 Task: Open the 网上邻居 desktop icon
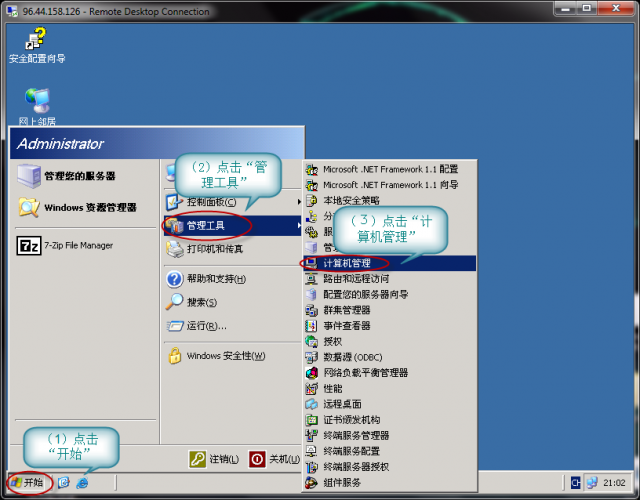[37, 106]
